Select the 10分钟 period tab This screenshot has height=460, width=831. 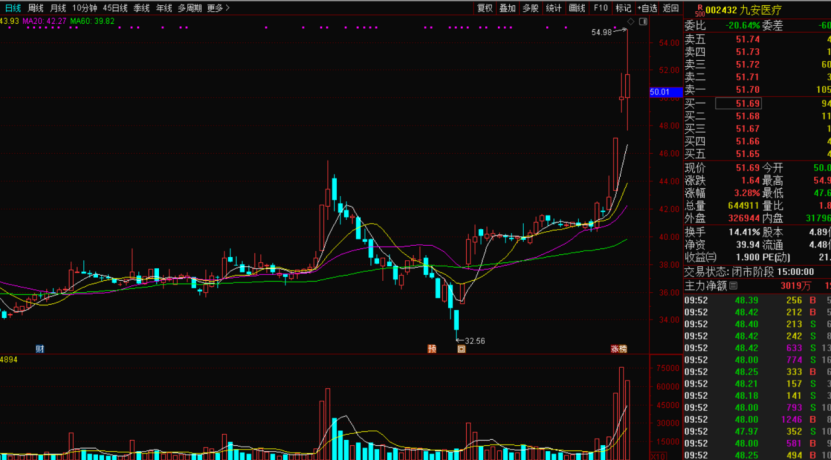pos(85,8)
